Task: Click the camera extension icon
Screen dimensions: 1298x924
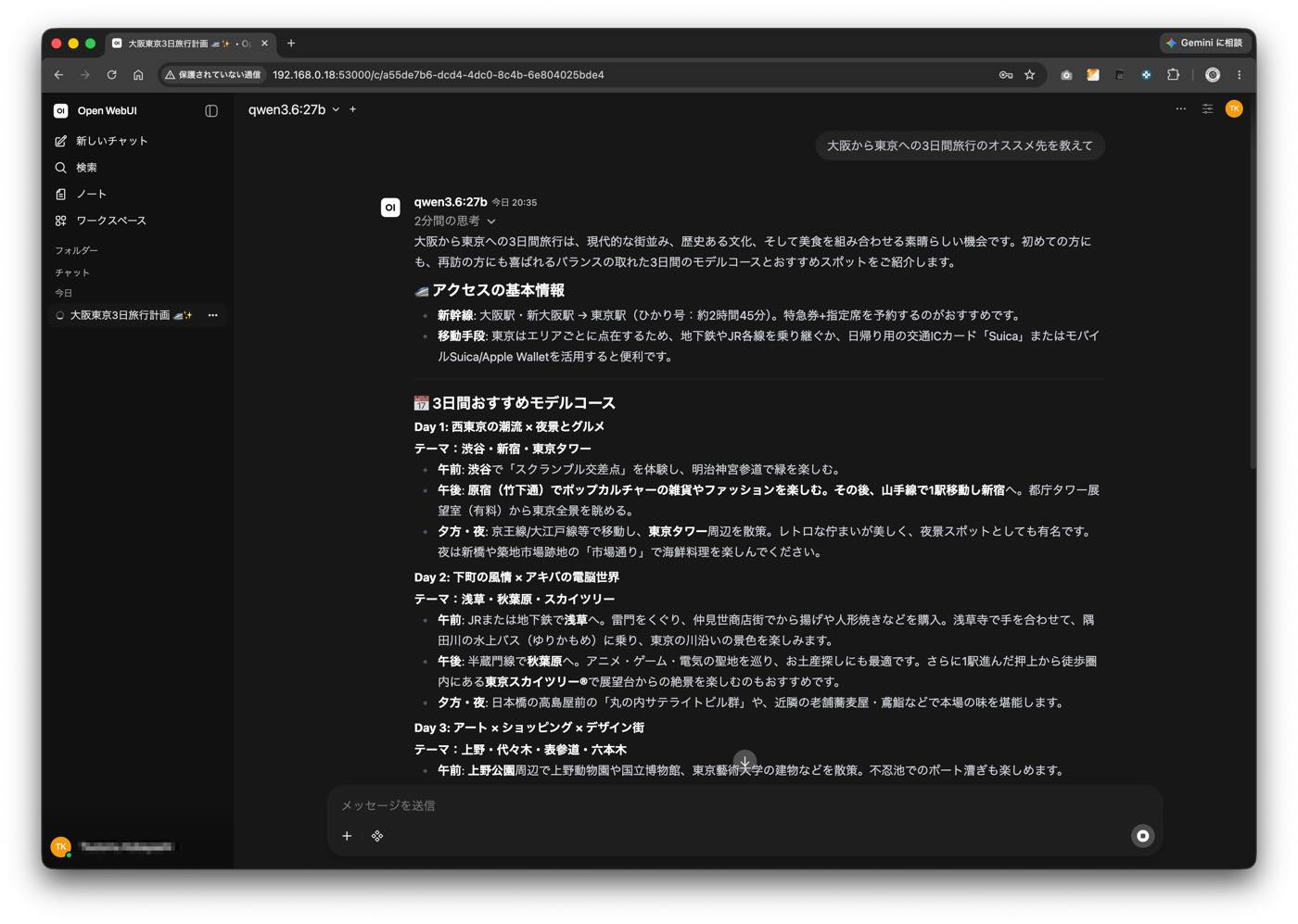Action: (1066, 75)
